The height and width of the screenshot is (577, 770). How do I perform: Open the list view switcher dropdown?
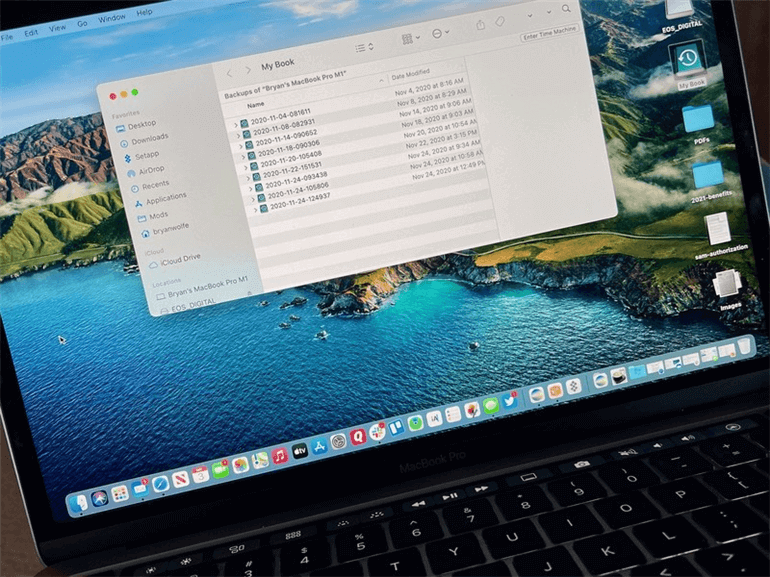[364, 47]
